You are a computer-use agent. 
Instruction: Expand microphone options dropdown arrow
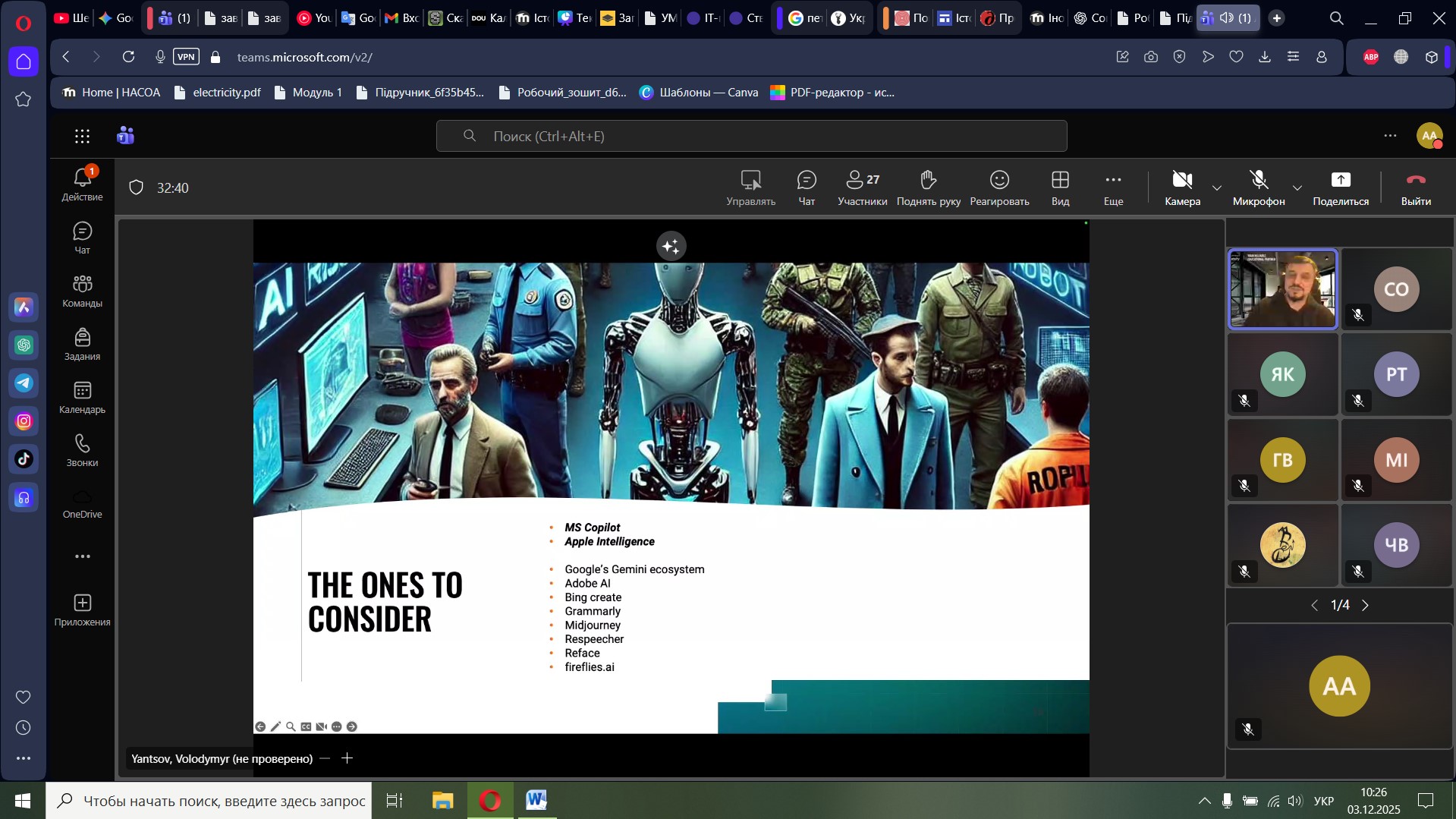point(1297,188)
